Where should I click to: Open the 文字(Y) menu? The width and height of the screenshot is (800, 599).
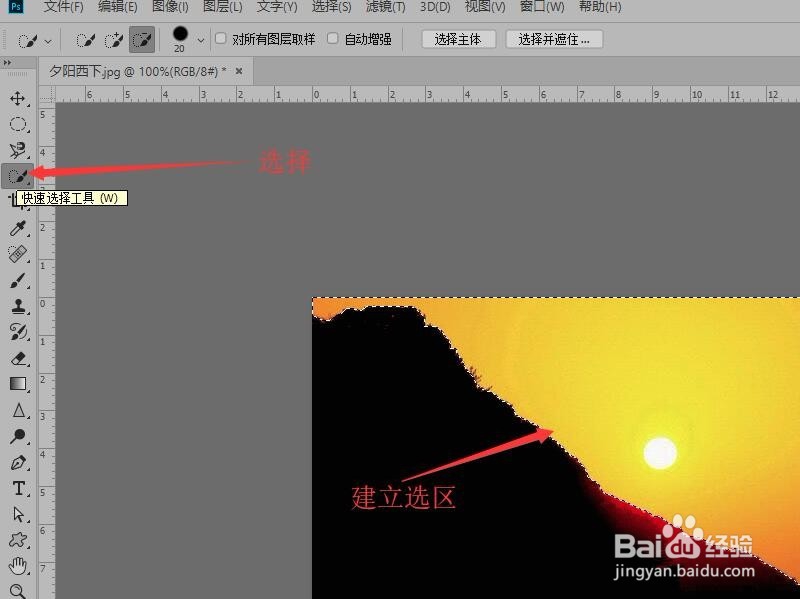tap(277, 7)
